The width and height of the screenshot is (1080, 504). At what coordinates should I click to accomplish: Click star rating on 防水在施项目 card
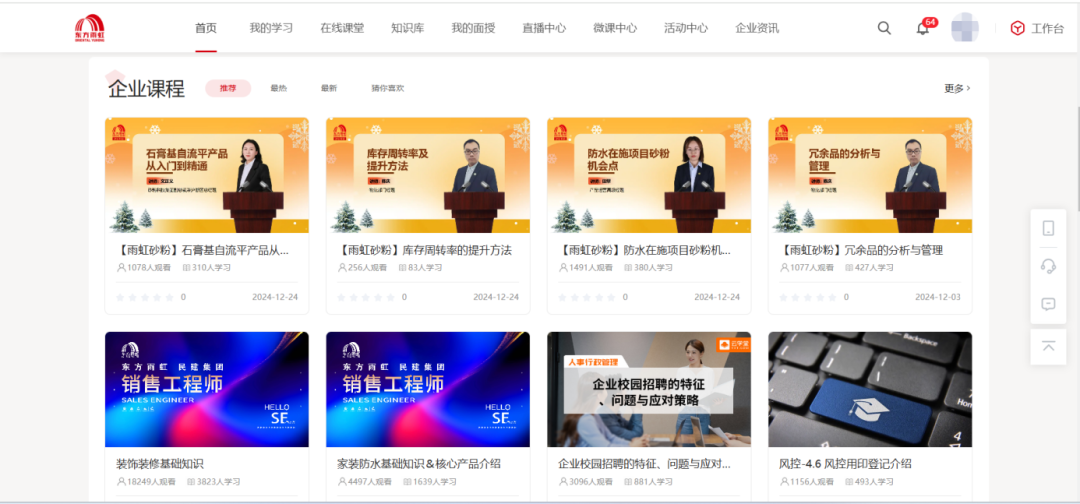coord(587,297)
